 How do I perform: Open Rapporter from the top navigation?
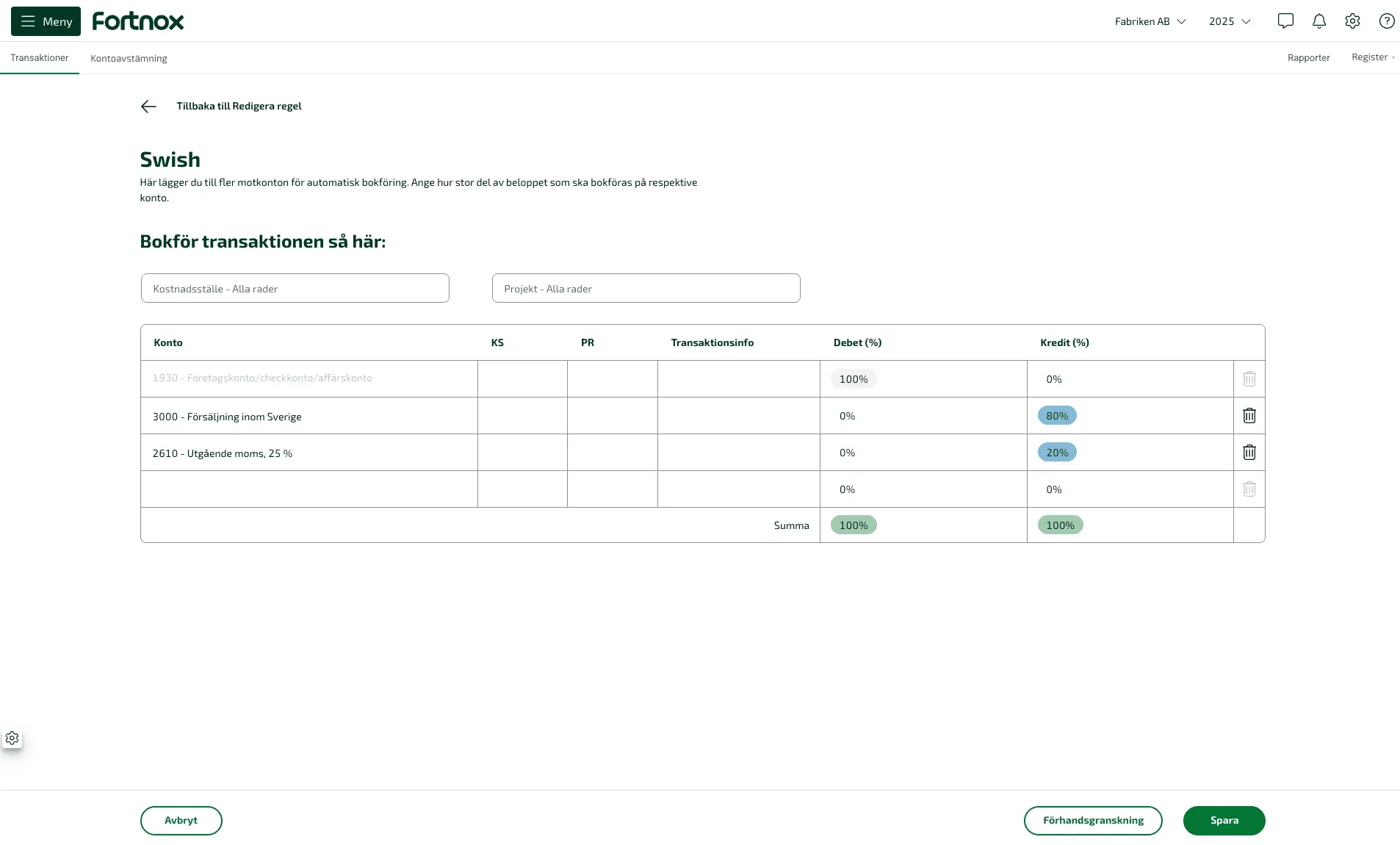1308,57
